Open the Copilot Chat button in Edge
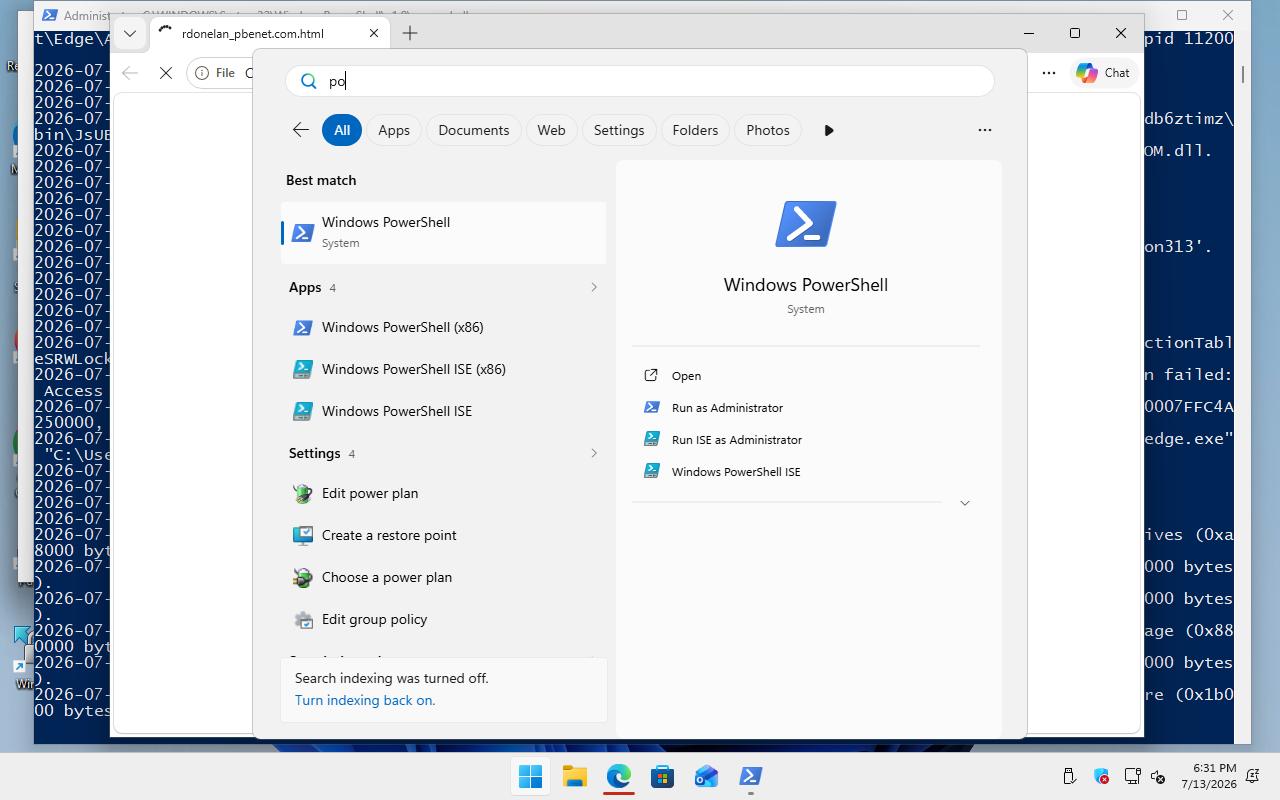The height and width of the screenshot is (800, 1280). 1103,73
